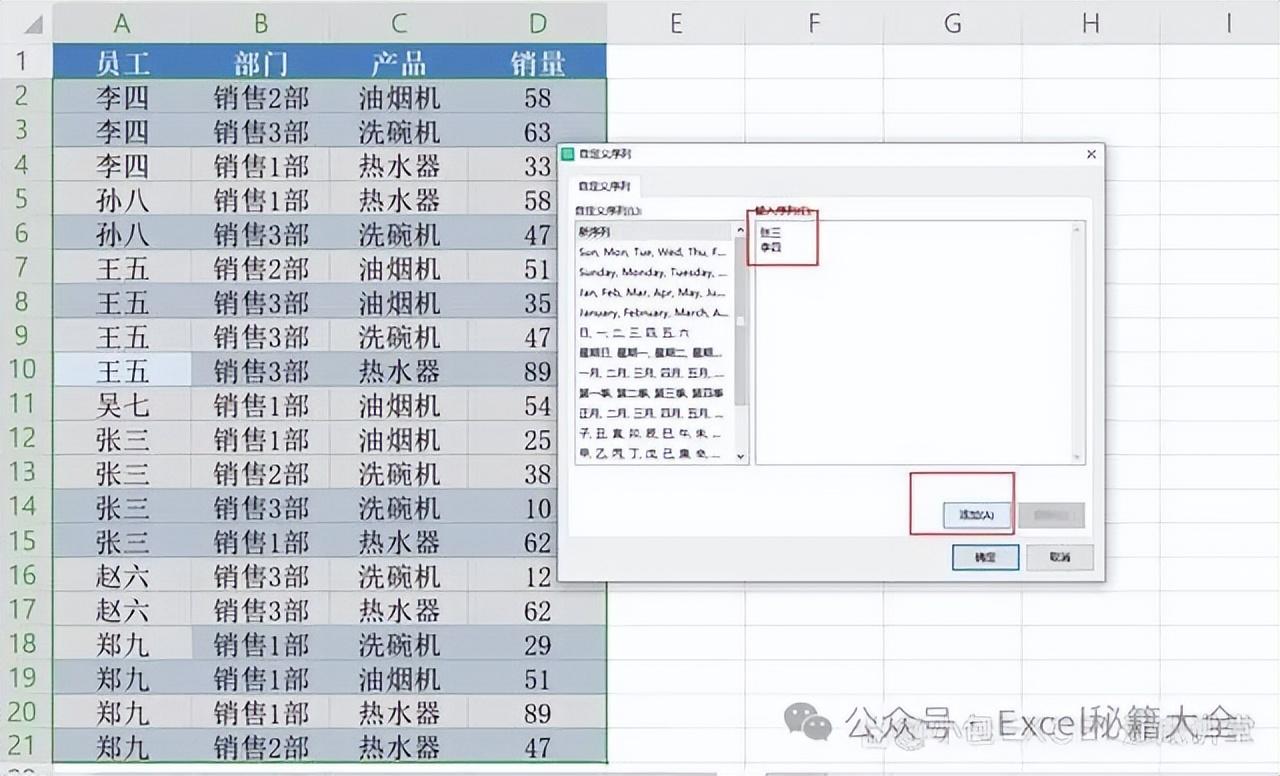Click the greyed-out delete button beside 添加(A)
1280x776 pixels.
point(1052,515)
